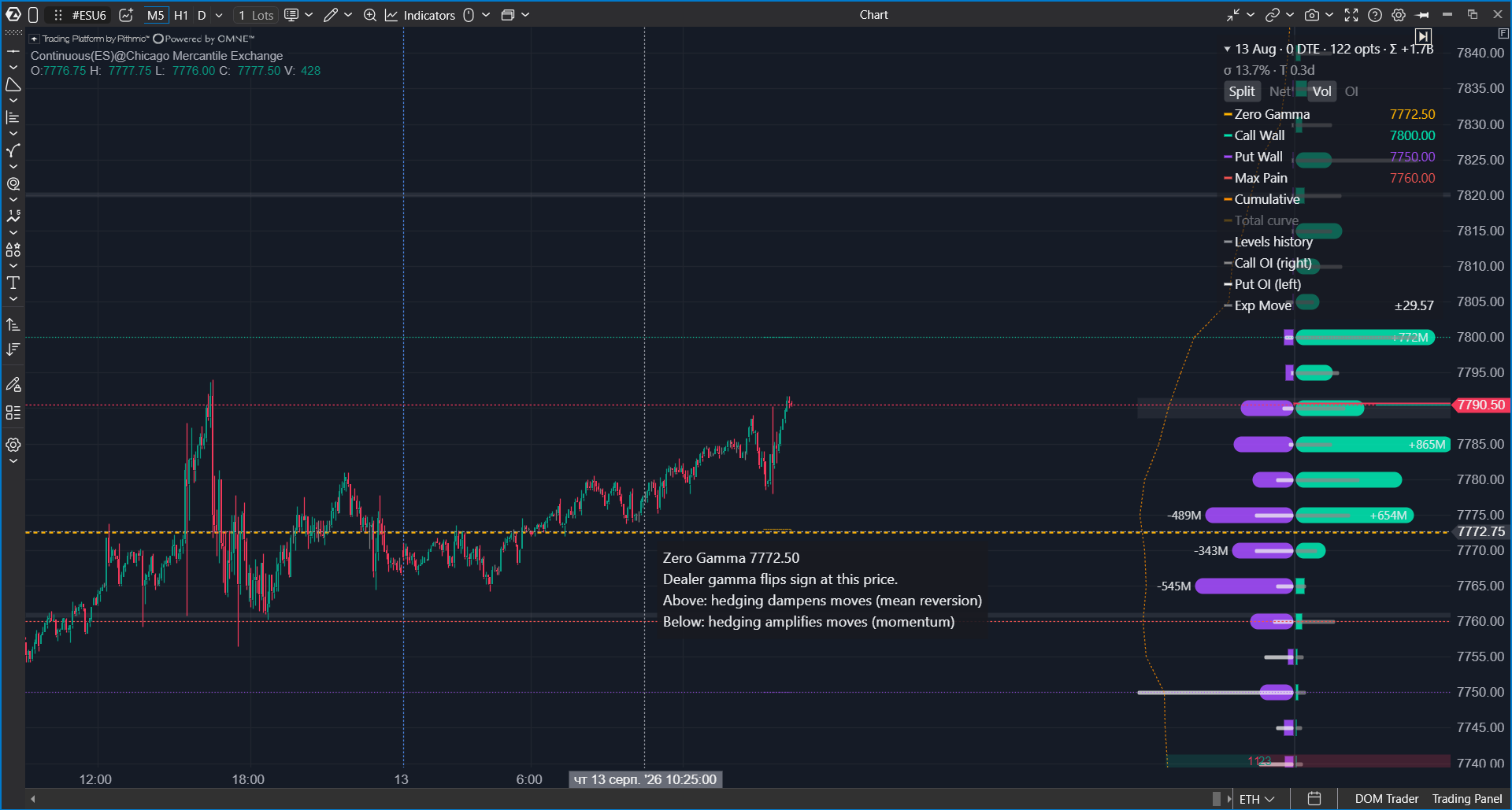This screenshot has width=1512, height=810.
Task: Expand the chart type dropdown arrow
Action: click(x=309, y=15)
